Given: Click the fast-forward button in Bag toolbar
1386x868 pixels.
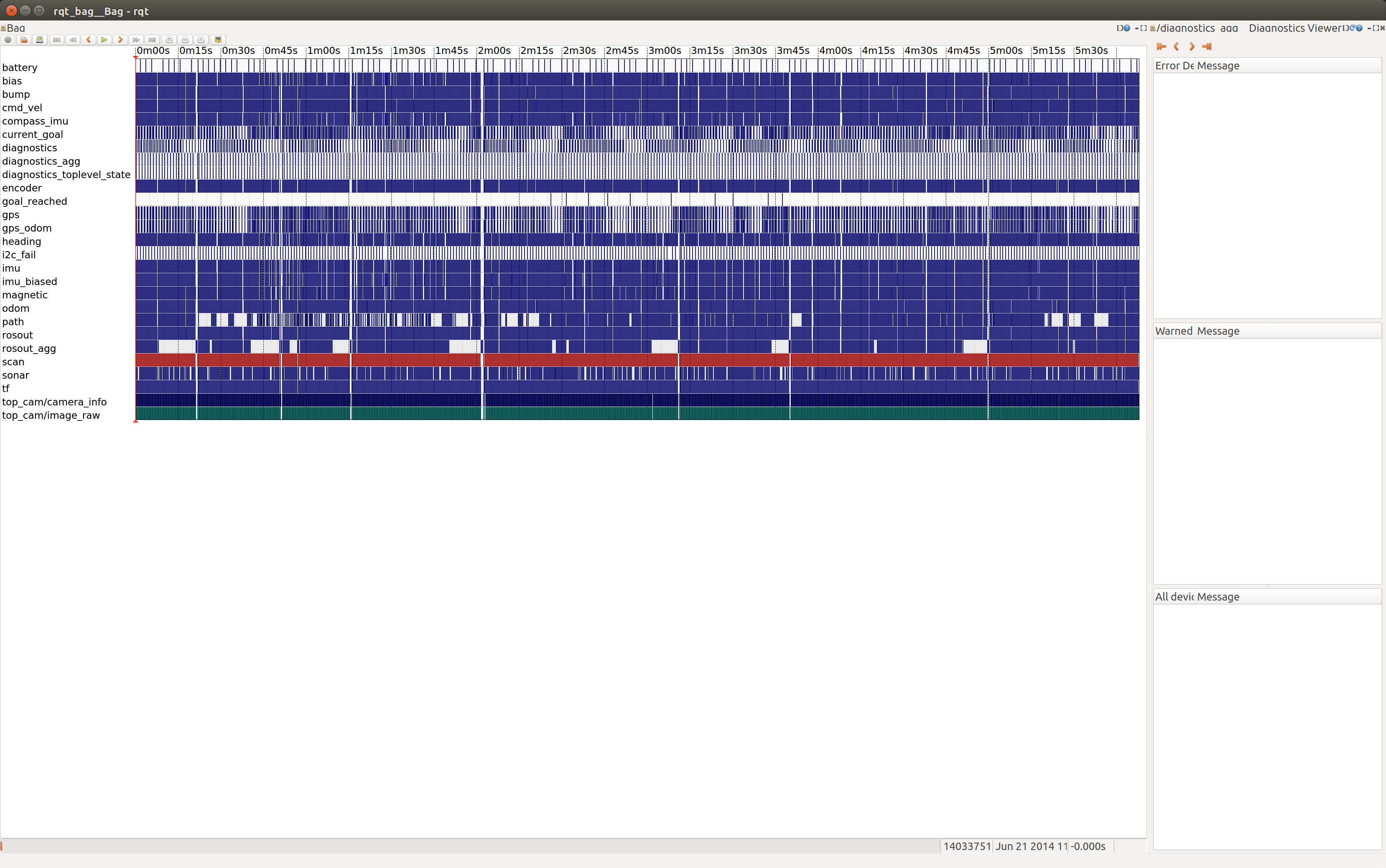Looking at the screenshot, I should (136, 40).
